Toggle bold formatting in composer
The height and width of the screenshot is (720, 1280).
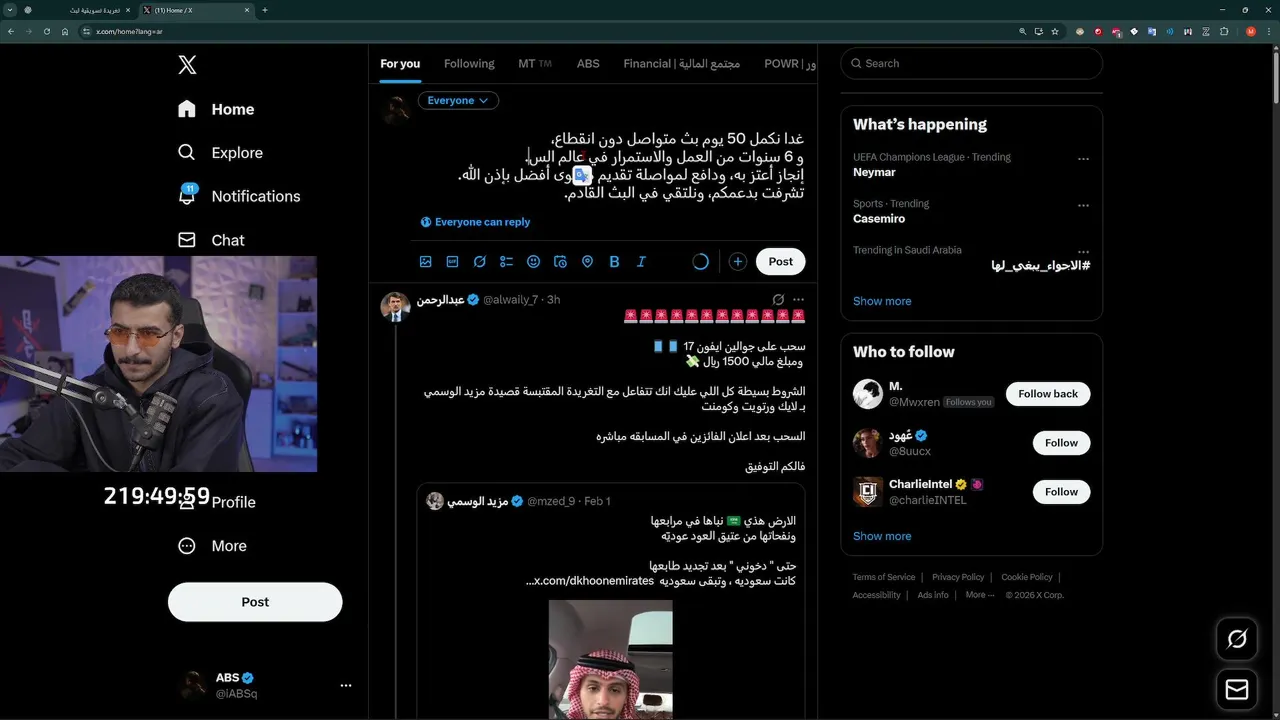click(x=615, y=262)
